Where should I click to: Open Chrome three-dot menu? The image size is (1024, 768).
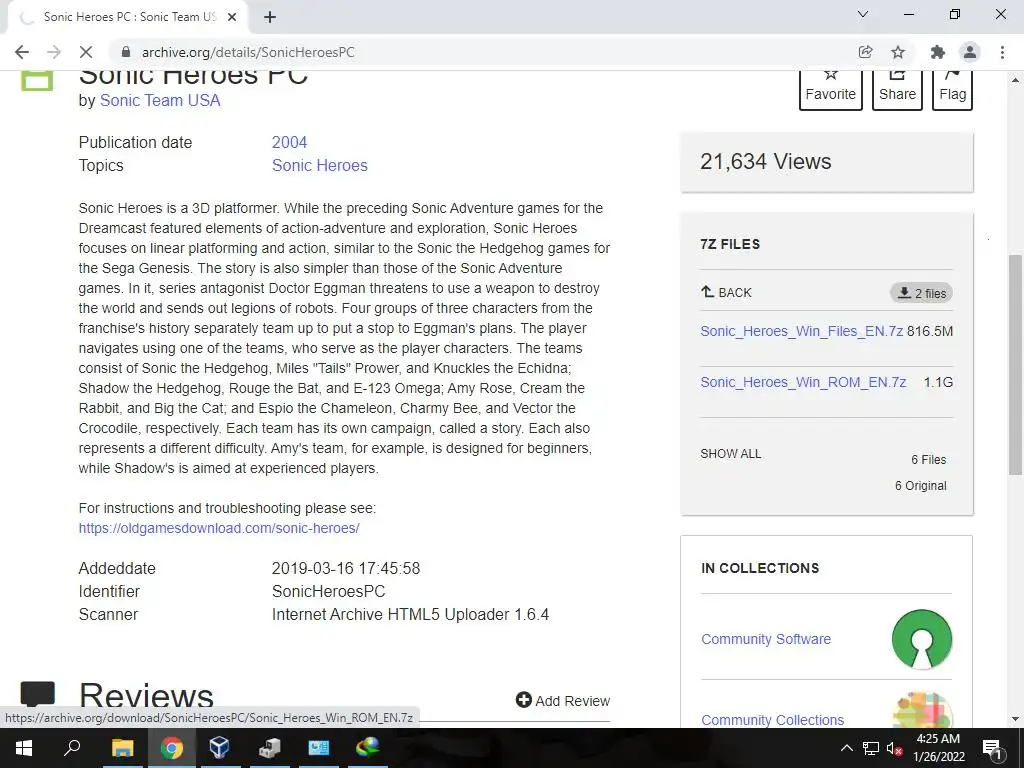click(1002, 52)
